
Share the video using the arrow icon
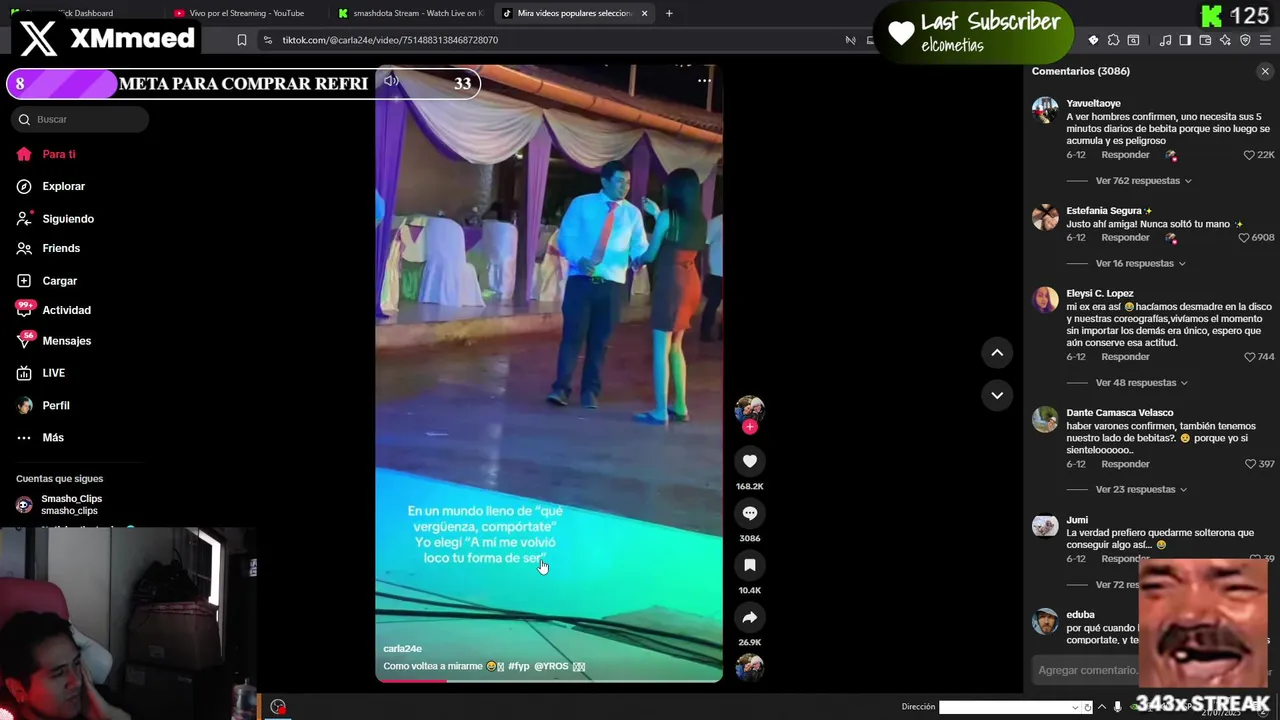(750, 617)
